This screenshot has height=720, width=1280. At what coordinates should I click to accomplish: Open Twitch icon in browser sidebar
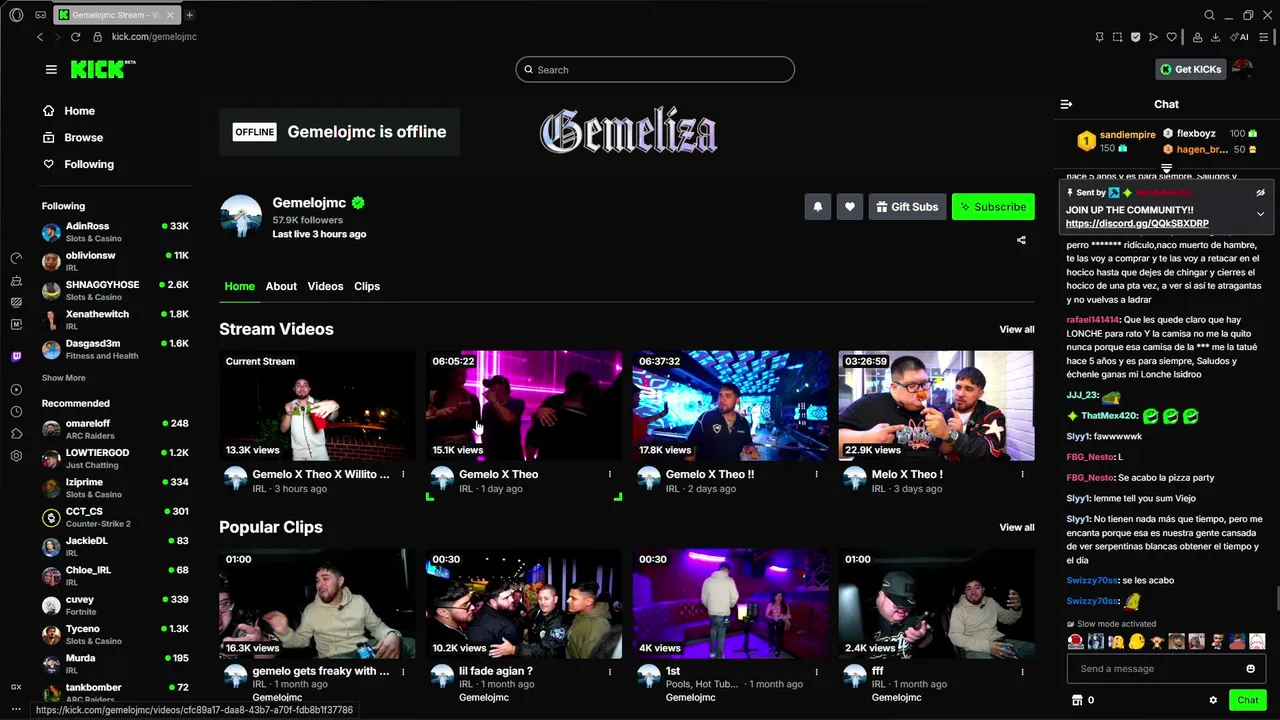point(16,357)
